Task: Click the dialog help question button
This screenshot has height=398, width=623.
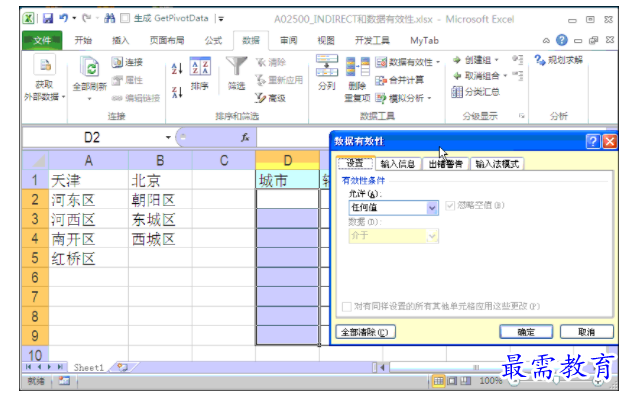Action: [x=593, y=141]
